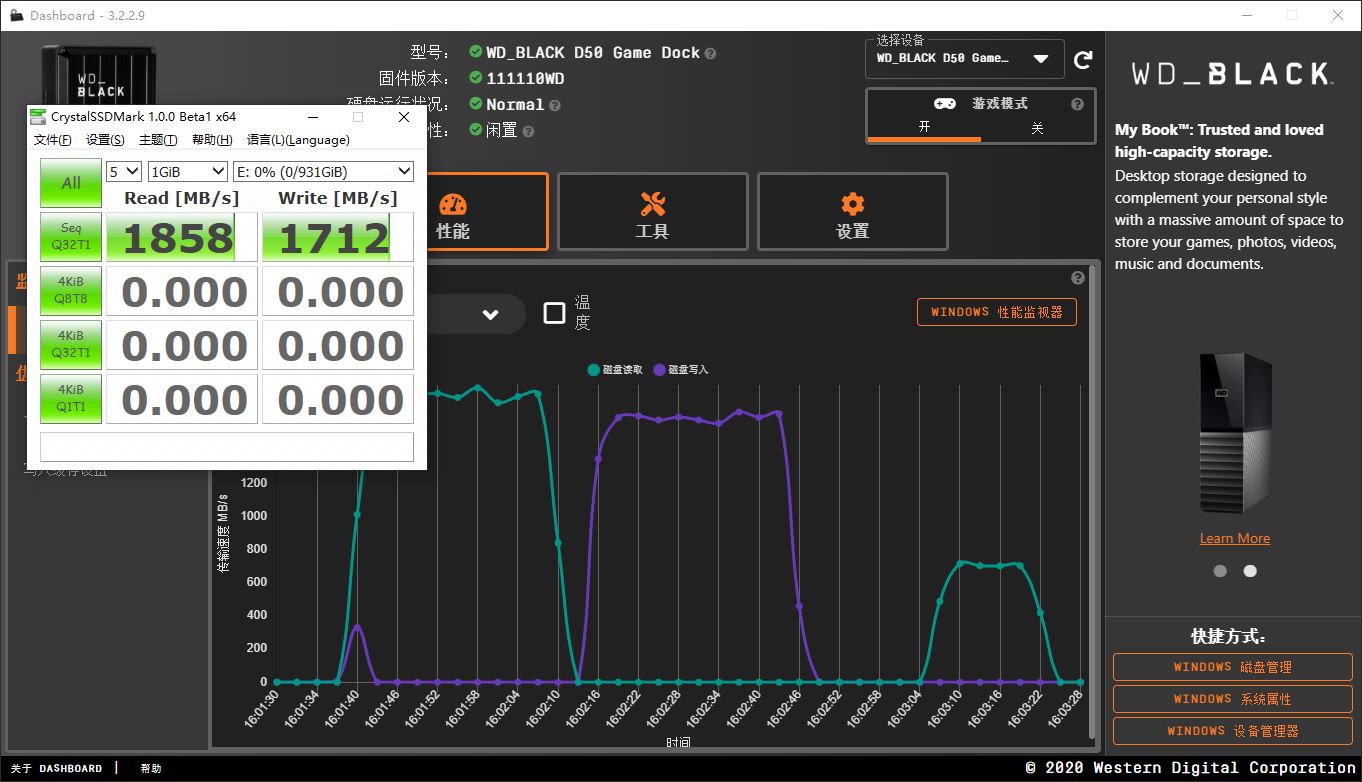
Task: Open CrystalSSDMark 语言(L)(Language) menu
Action: [x=298, y=140]
